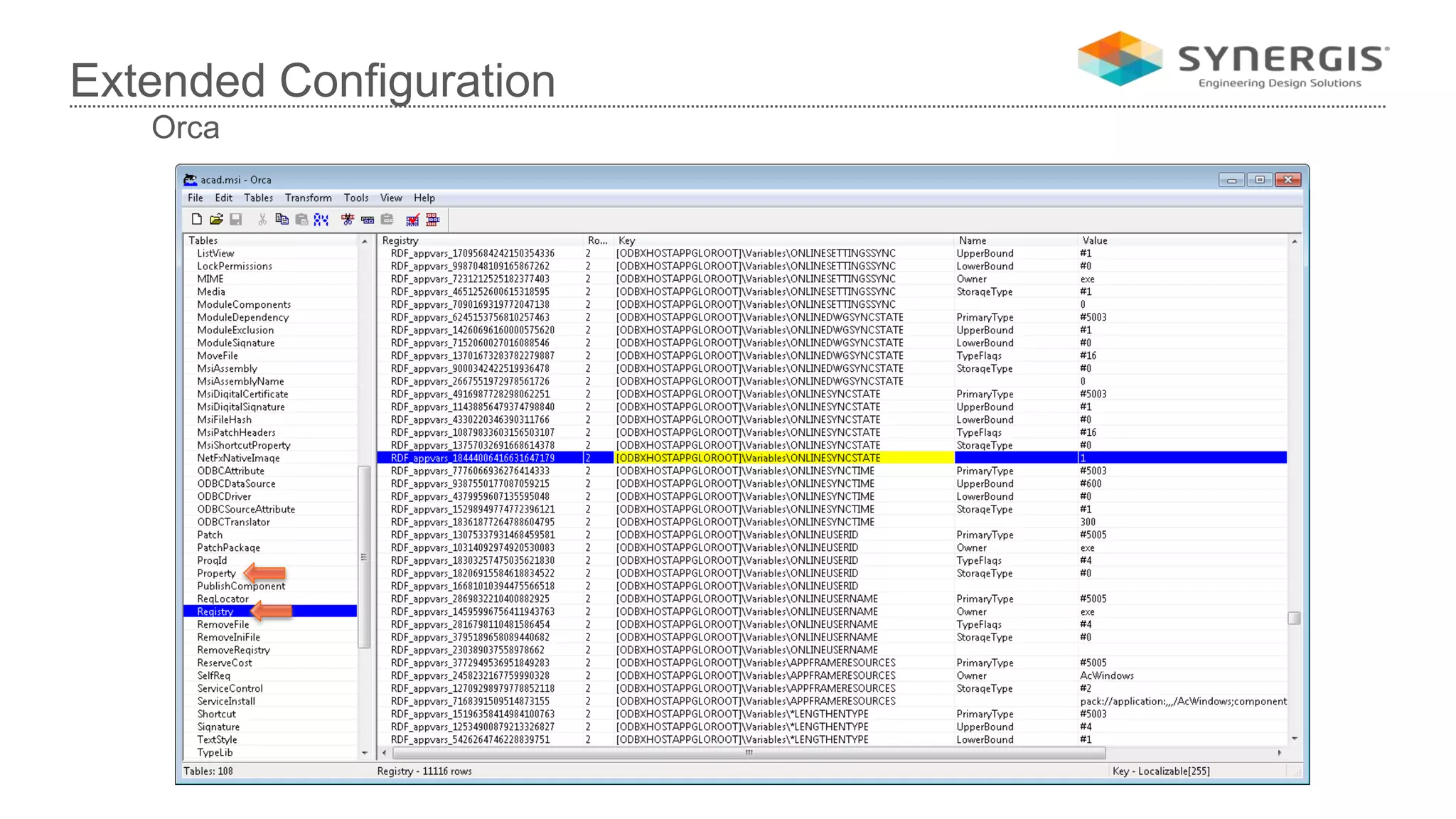Click Tables list scroll up arrow
Screen dimensions: 1456x819
point(365,242)
